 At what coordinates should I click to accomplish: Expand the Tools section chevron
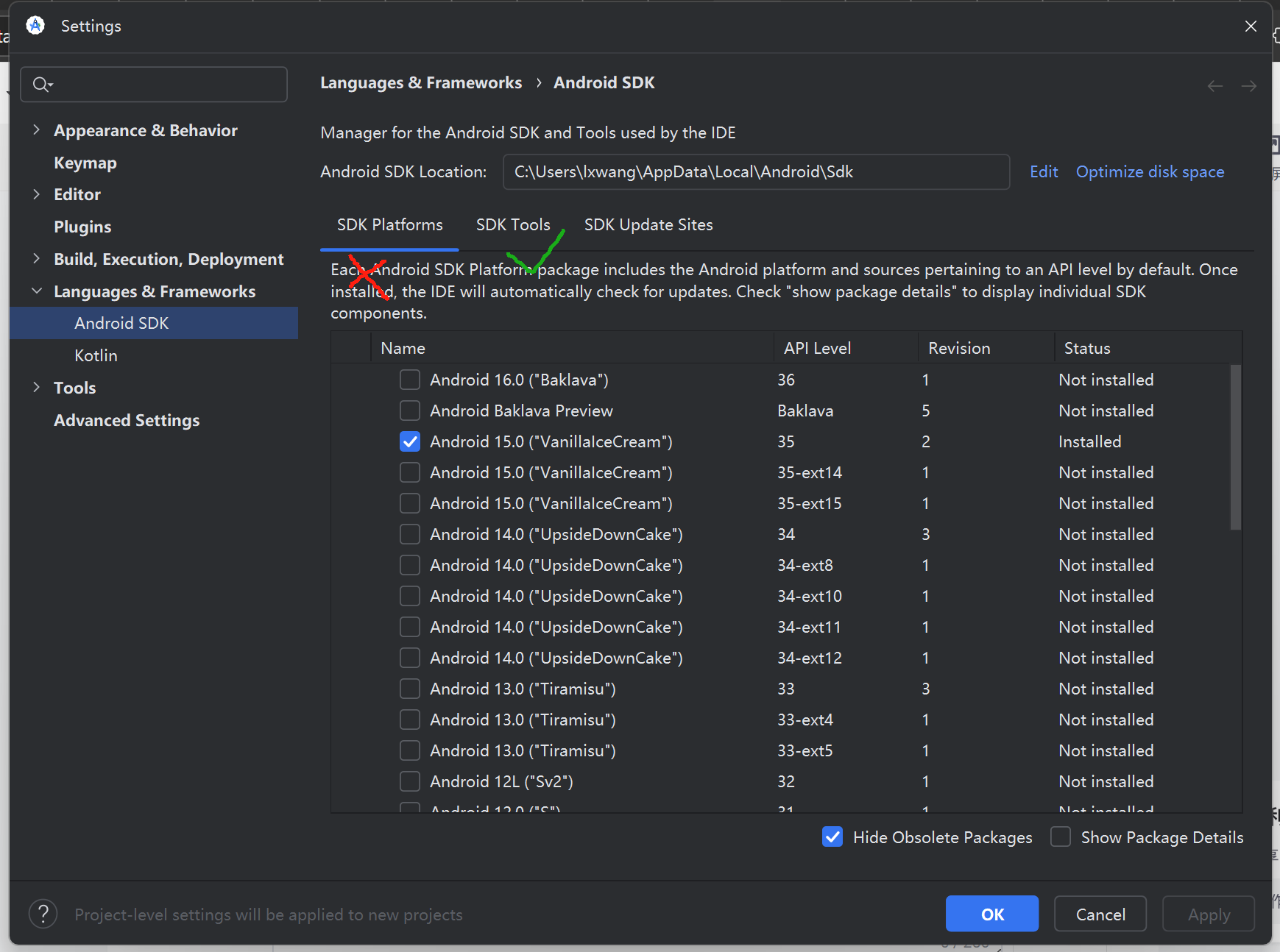click(36, 388)
